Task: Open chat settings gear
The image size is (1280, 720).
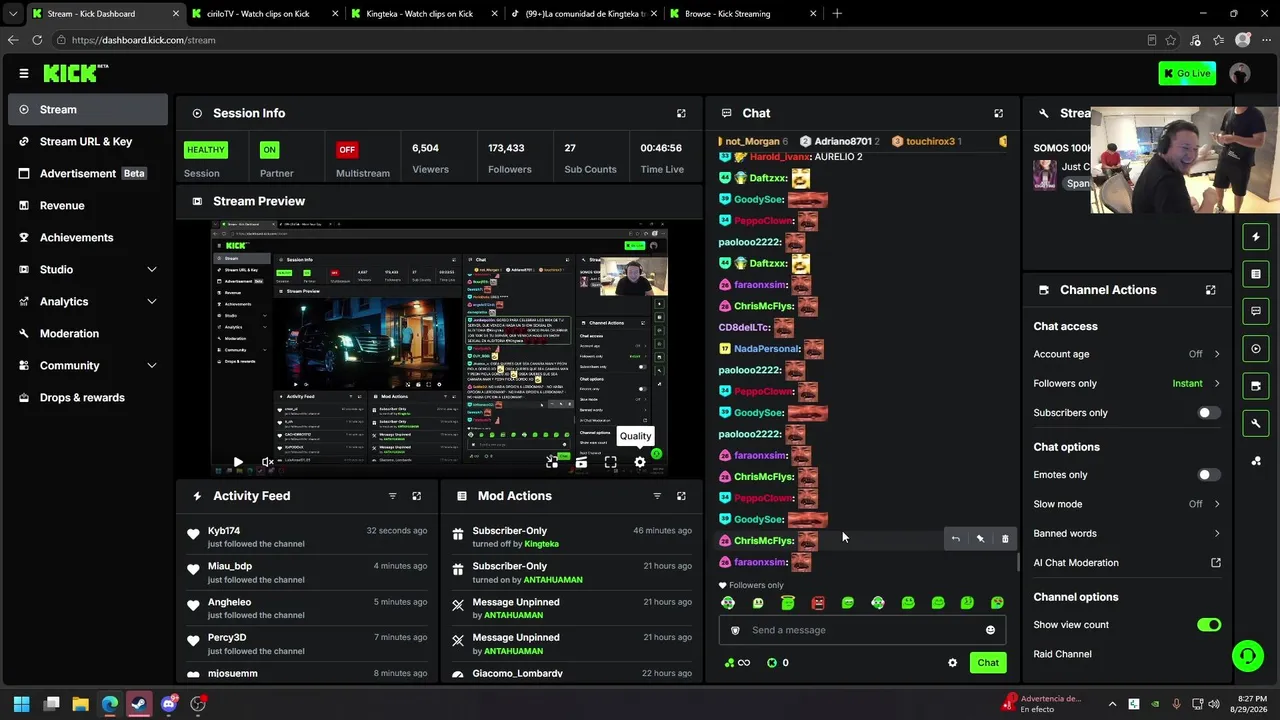Action: [x=952, y=663]
